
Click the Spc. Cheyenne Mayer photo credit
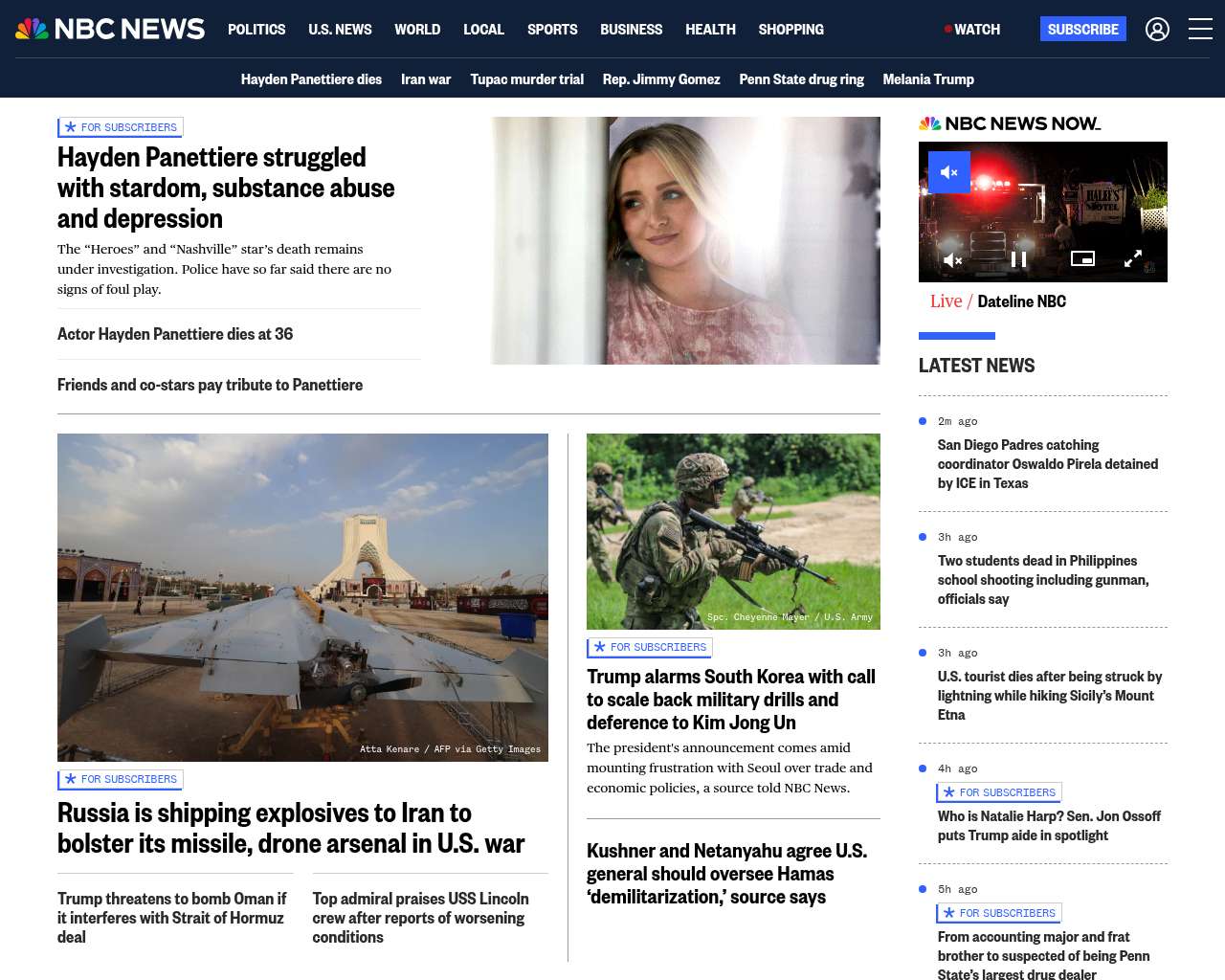click(x=790, y=617)
